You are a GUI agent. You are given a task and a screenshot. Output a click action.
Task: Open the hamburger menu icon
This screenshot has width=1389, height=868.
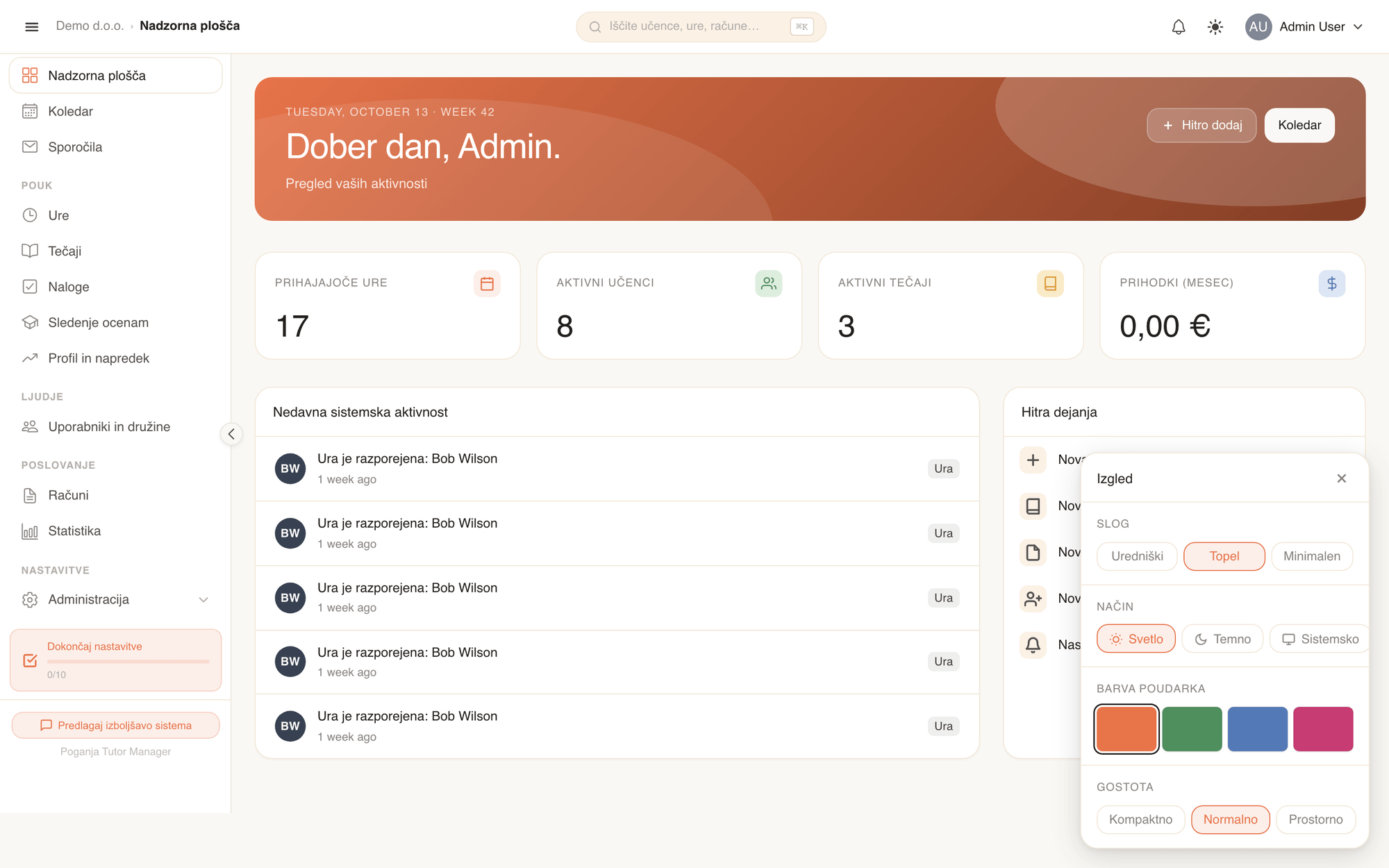[31, 26]
